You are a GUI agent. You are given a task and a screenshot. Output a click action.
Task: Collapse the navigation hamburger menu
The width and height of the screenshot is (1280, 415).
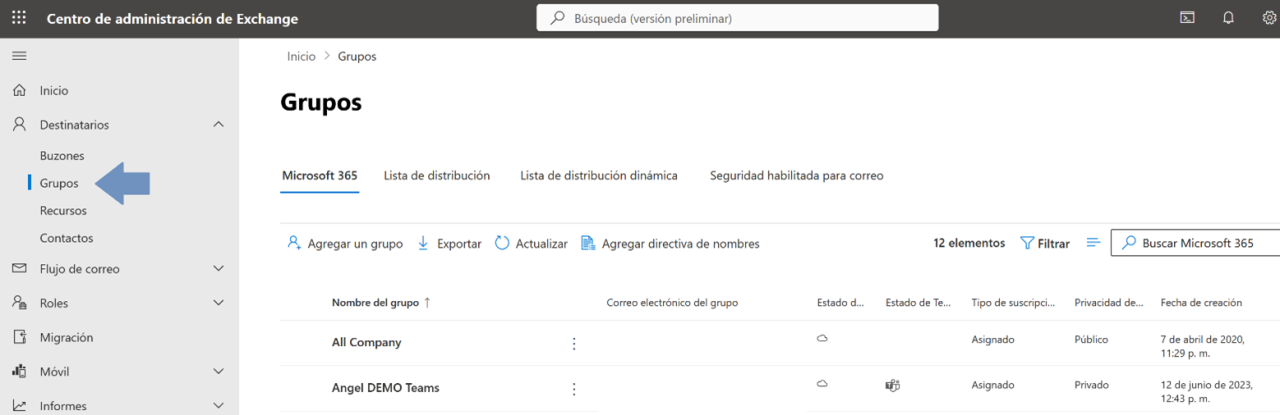pyautogui.click(x=19, y=56)
